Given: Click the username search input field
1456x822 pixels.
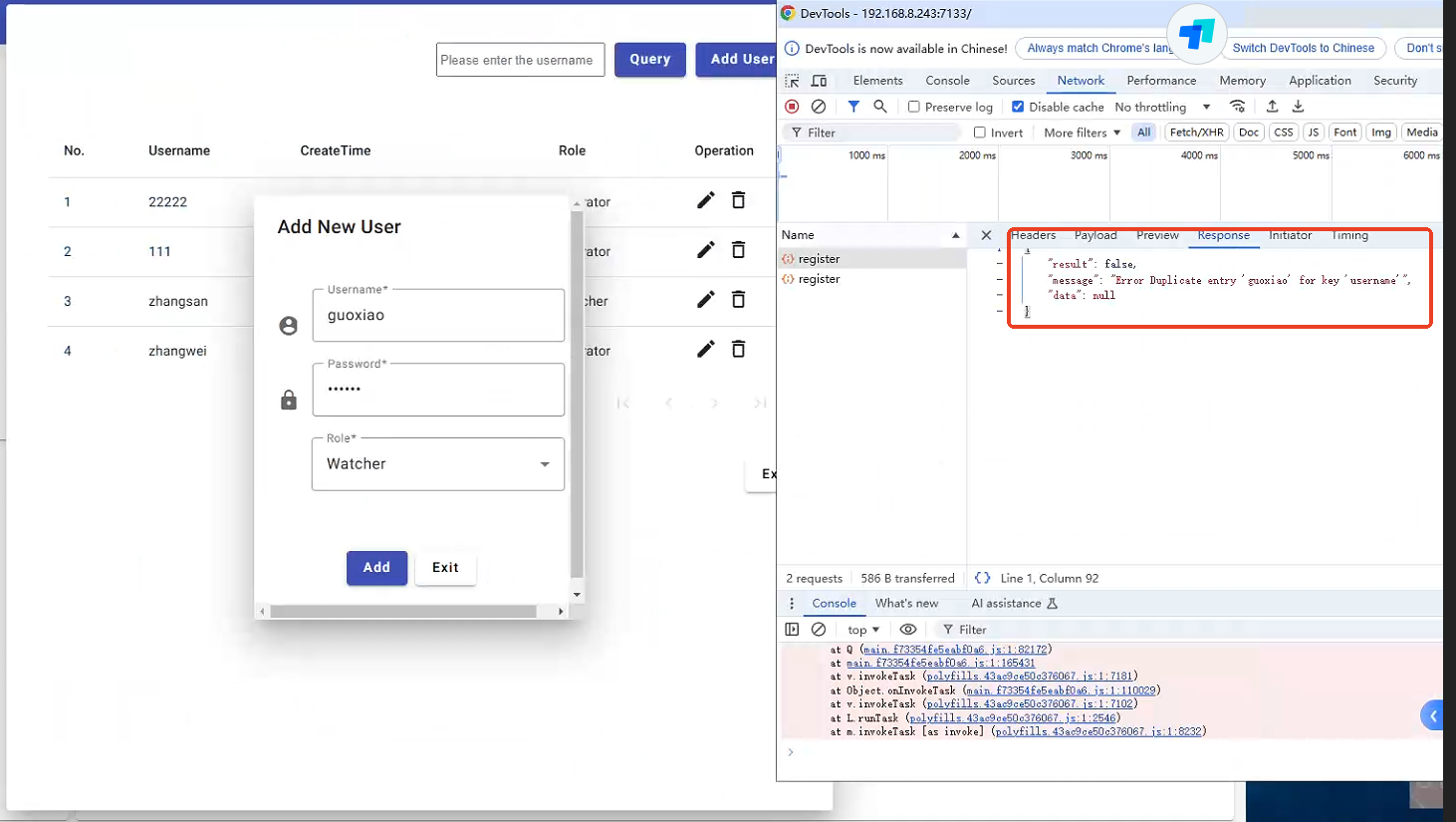Looking at the screenshot, I should [520, 60].
